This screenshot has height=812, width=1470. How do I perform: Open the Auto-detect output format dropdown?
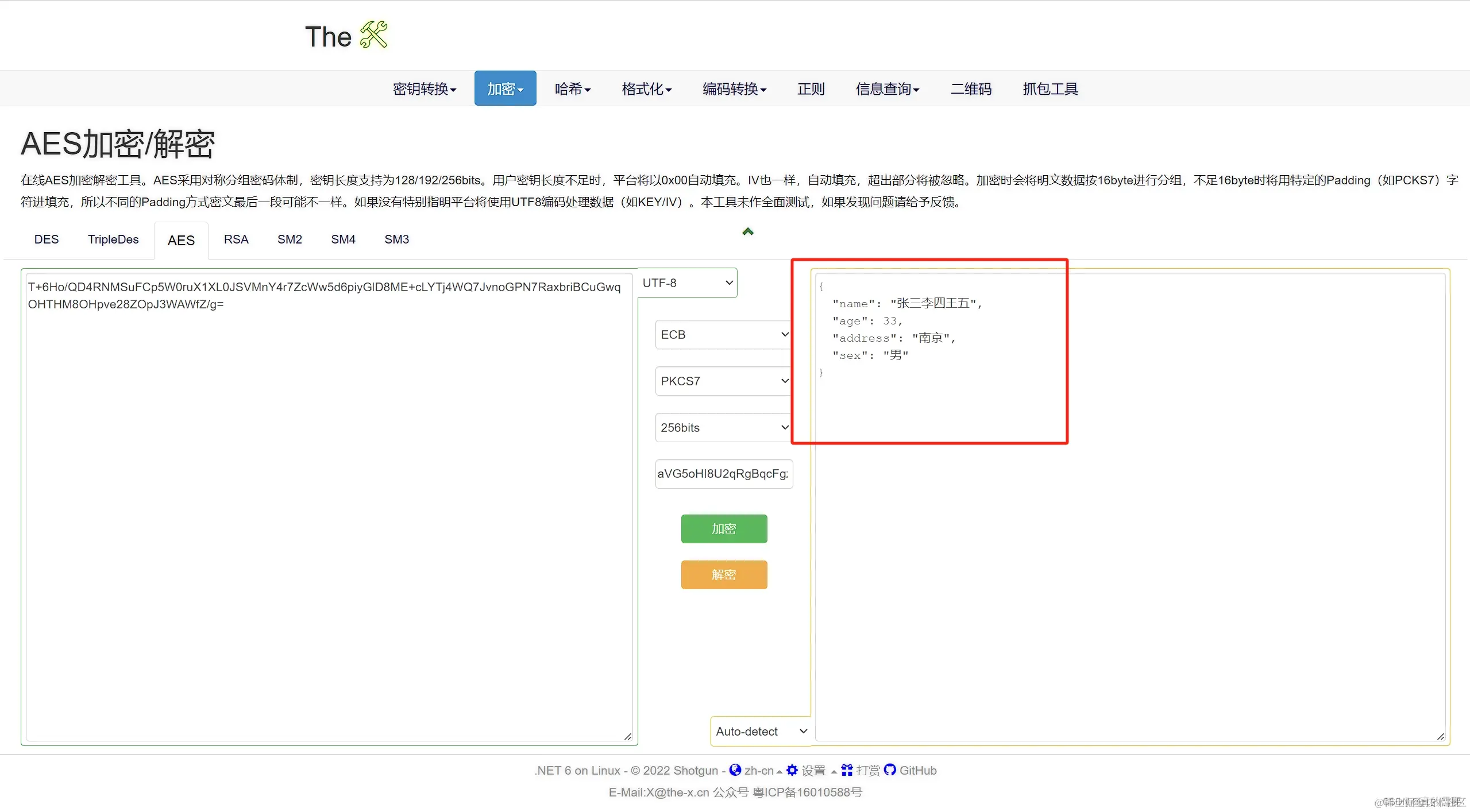pos(761,732)
